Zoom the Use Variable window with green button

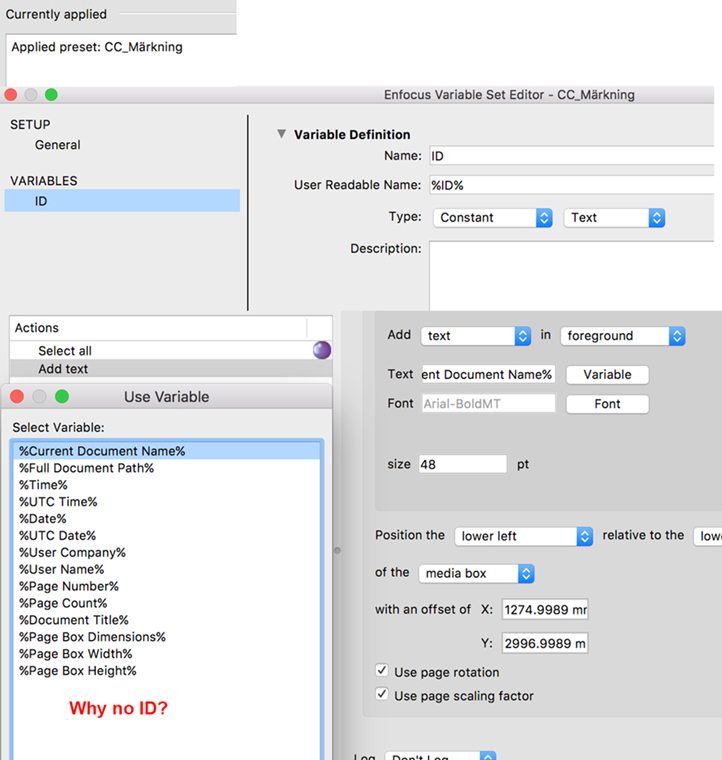[x=62, y=396]
